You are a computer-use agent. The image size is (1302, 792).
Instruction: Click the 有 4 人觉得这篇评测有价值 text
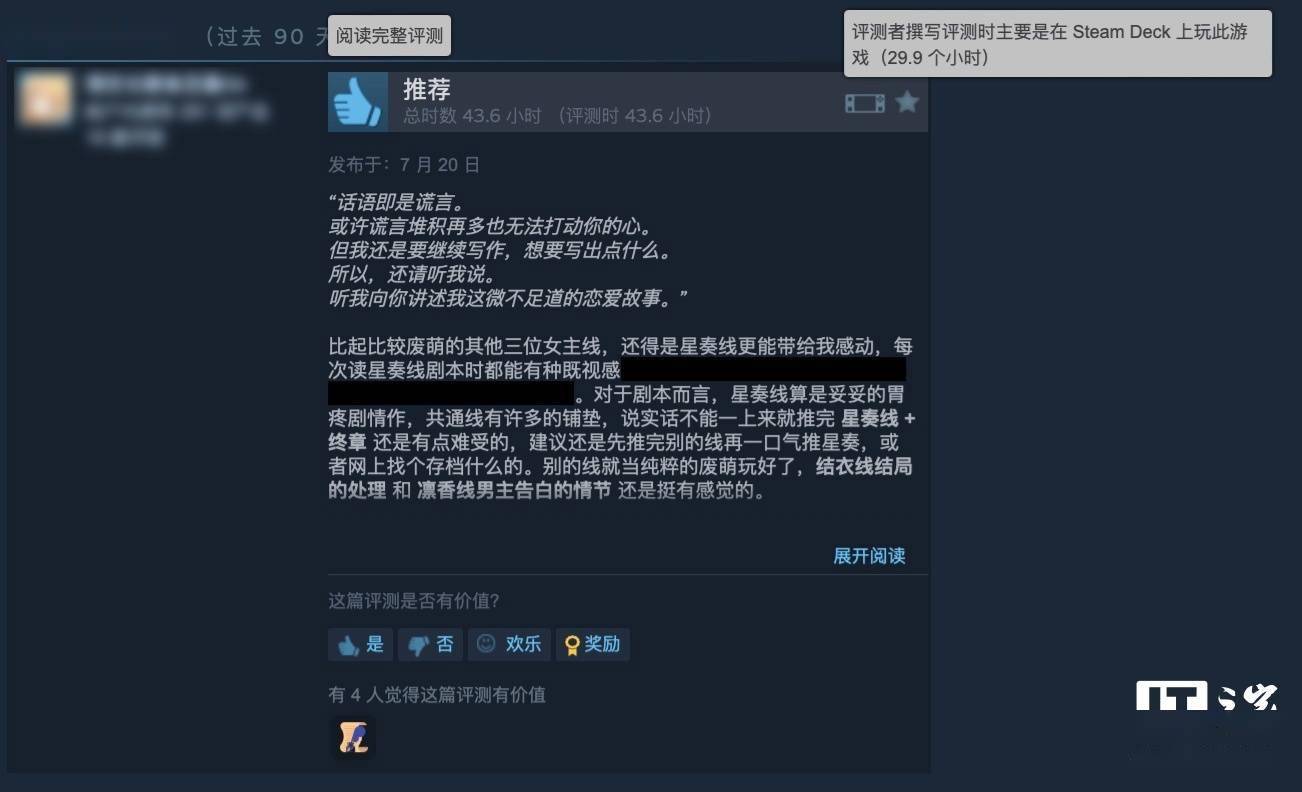coord(437,694)
